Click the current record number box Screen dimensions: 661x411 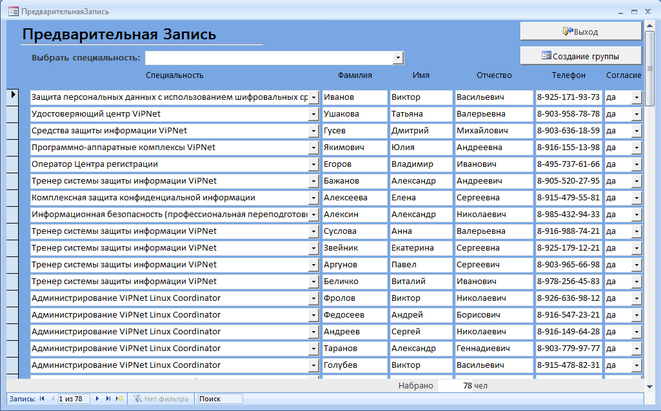click(73, 399)
